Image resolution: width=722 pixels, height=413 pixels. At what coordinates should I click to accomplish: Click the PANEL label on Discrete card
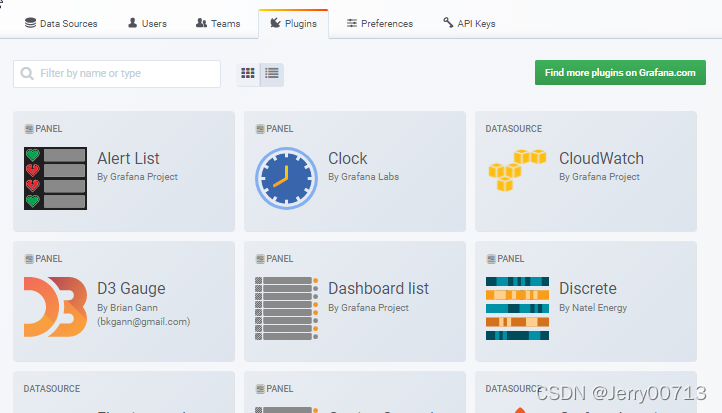click(511, 259)
